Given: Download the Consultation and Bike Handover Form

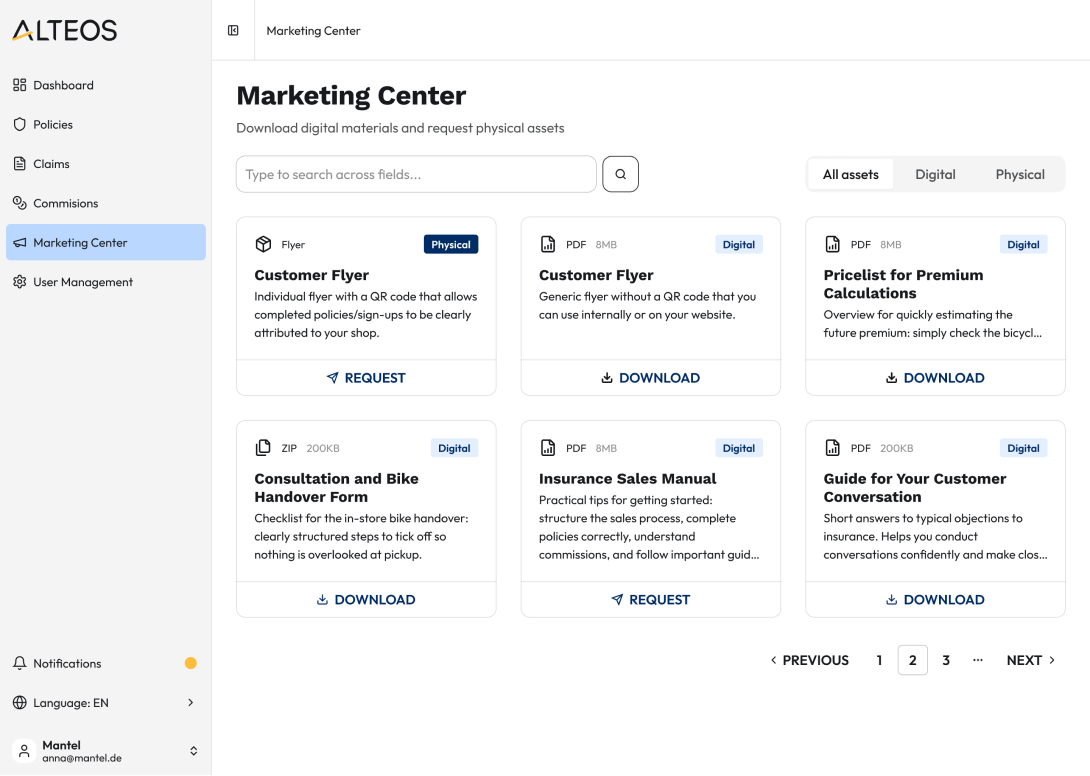Looking at the screenshot, I should [366, 599].
